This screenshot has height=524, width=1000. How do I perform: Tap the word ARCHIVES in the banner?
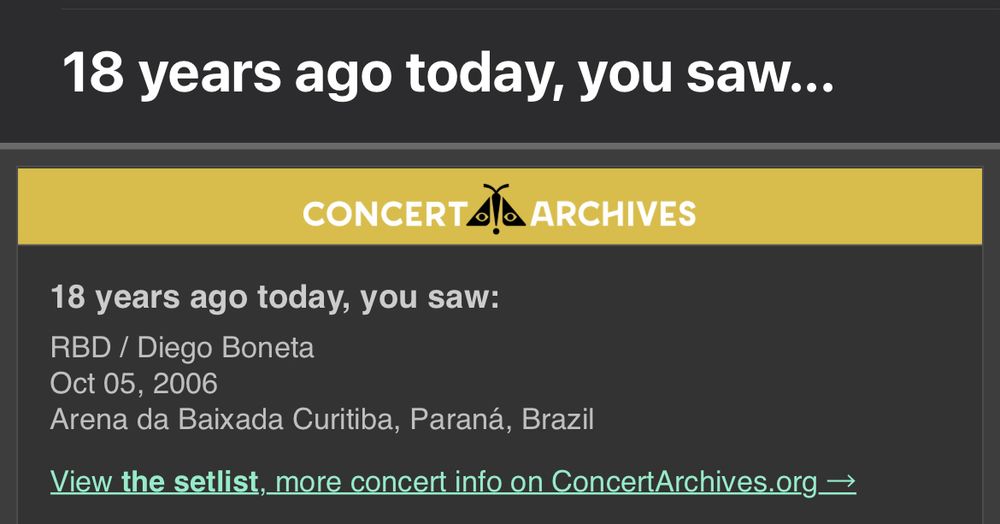[612, 214]
